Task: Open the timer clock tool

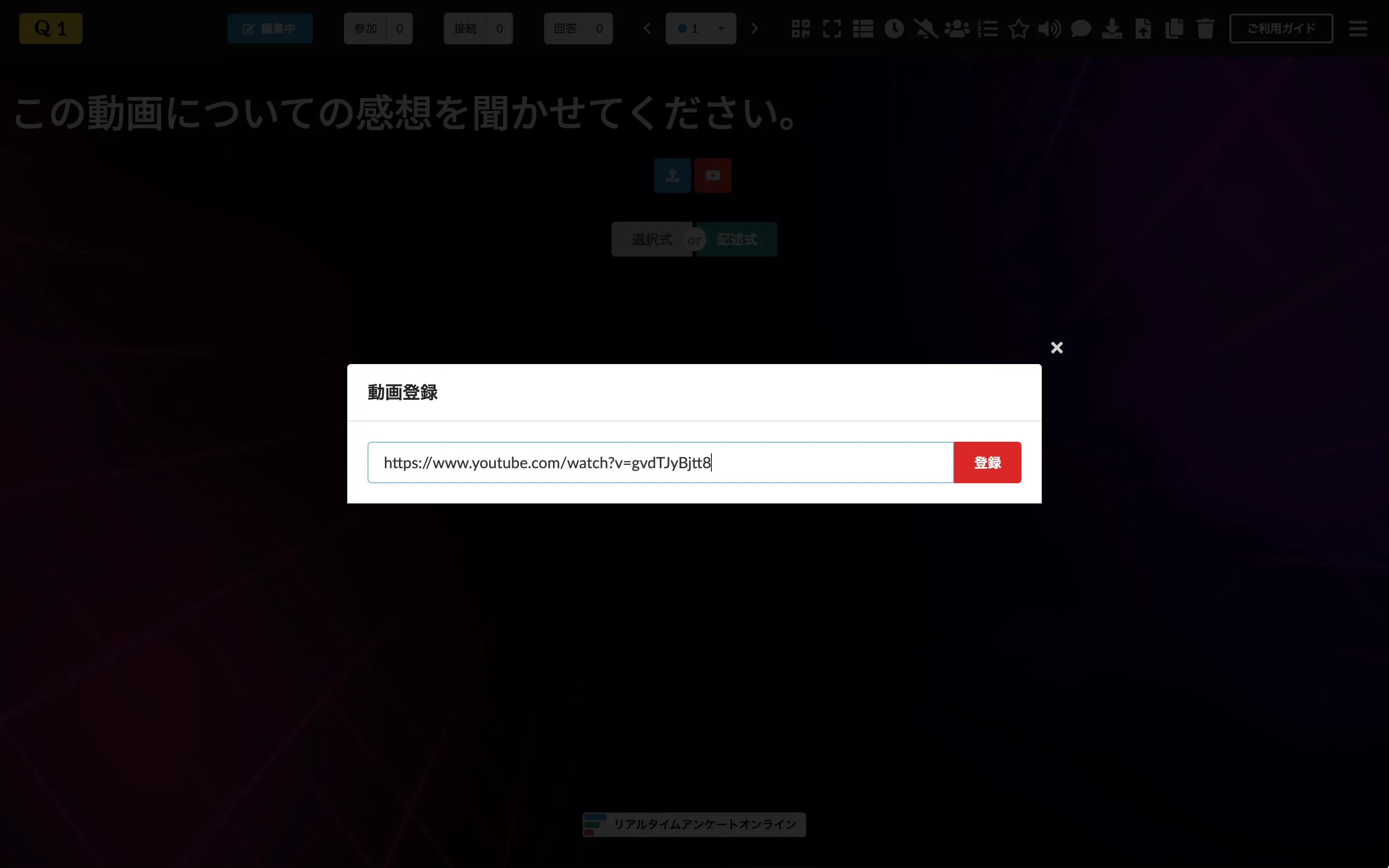Action: (x=894, y=28)
